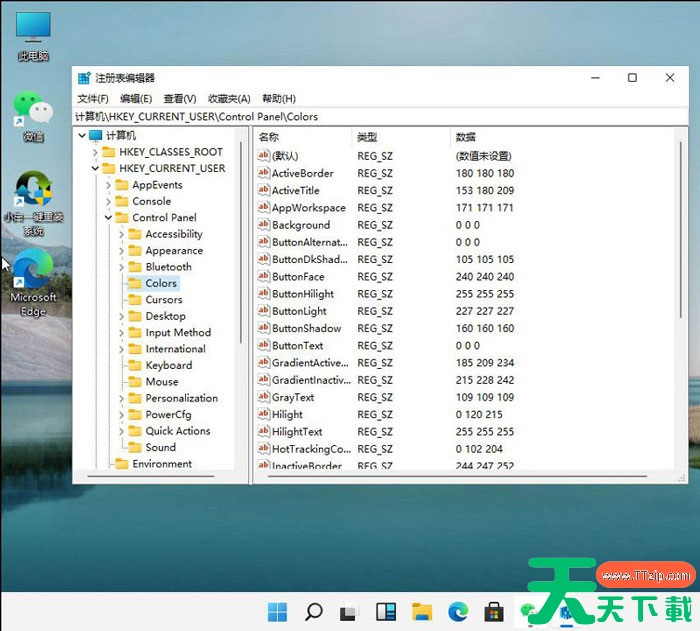Screen dimensions: 700x631
Task: Collapse the 计算机 root node
Action: tap(82, 135)
